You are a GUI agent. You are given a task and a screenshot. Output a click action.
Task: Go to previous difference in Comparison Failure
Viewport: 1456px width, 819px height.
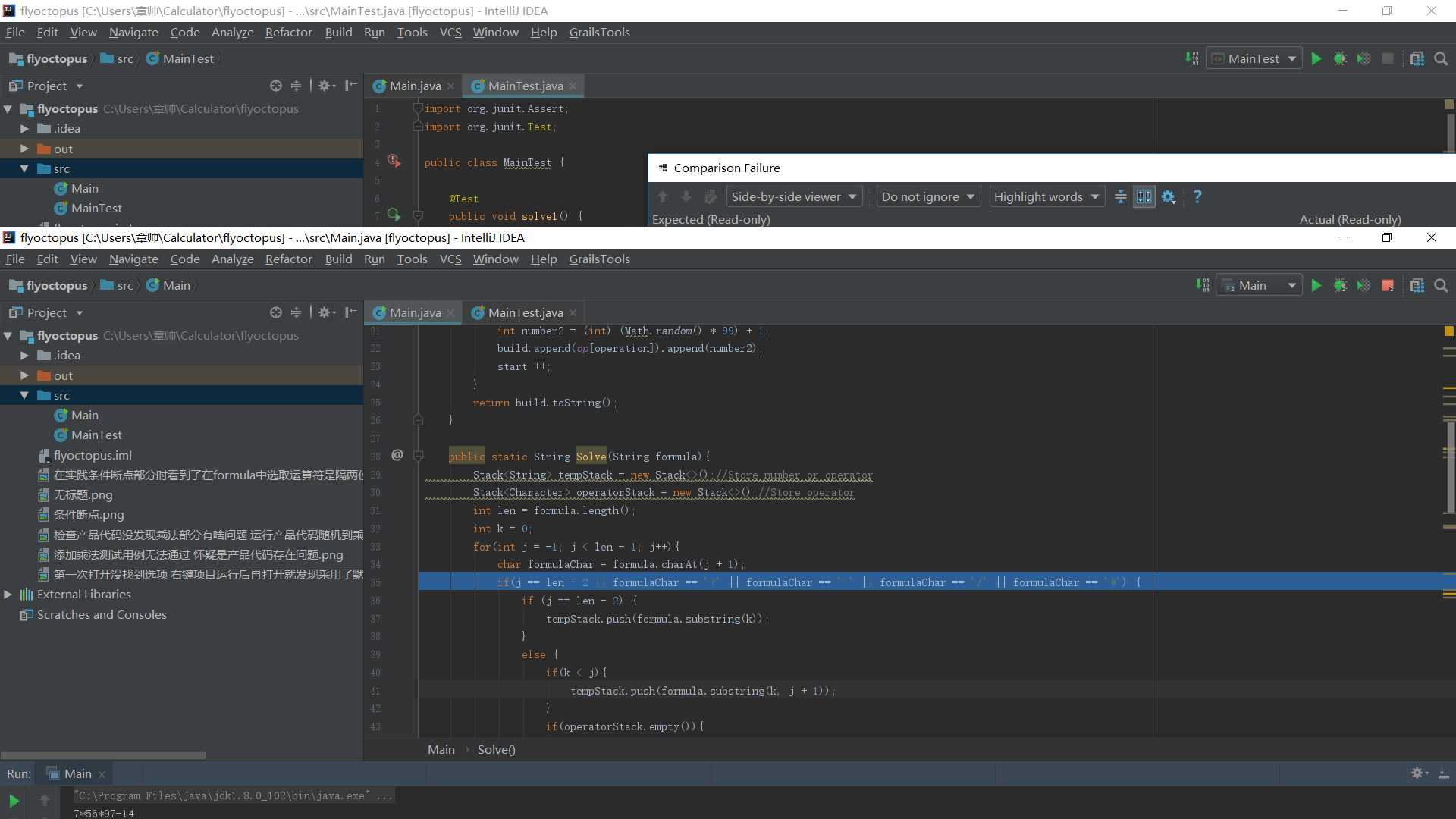click(663, 197)
